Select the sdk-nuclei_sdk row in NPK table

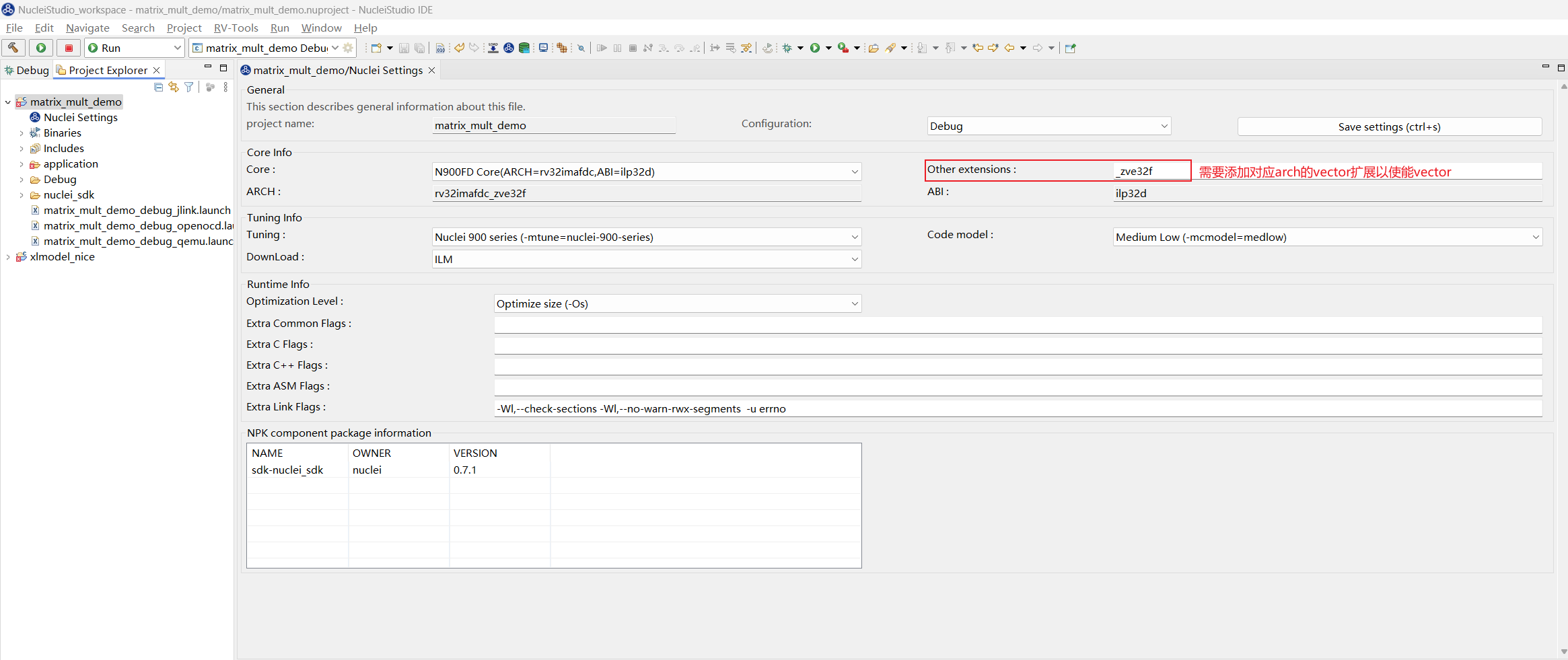point(553,470)
